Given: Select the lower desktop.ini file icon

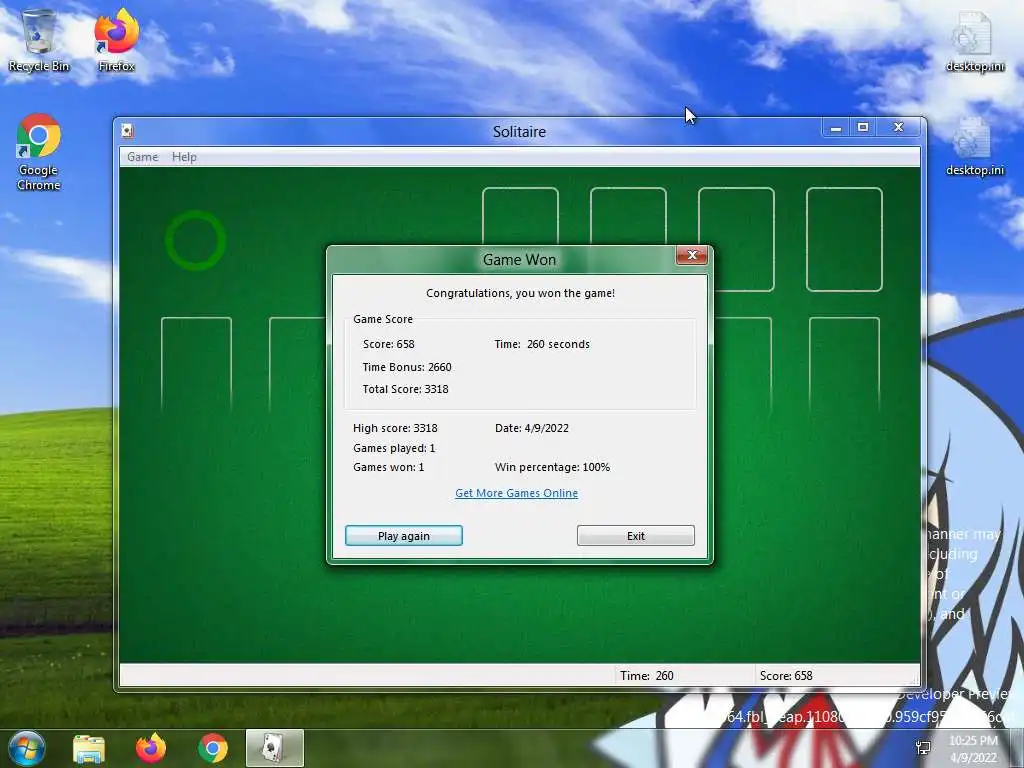Looking at the screenshot, I should pos(974,147).
